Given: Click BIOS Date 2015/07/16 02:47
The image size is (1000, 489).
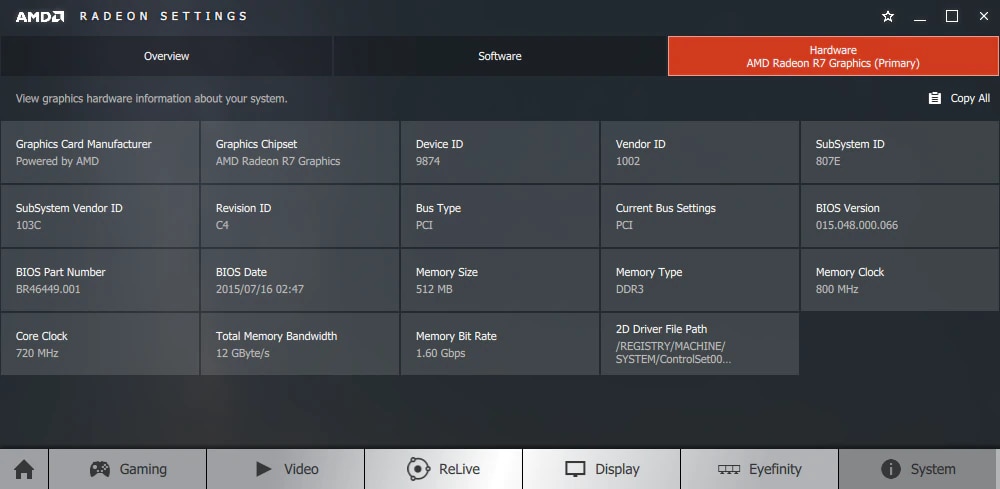Looking at the screenshot, I should point(260,289).
